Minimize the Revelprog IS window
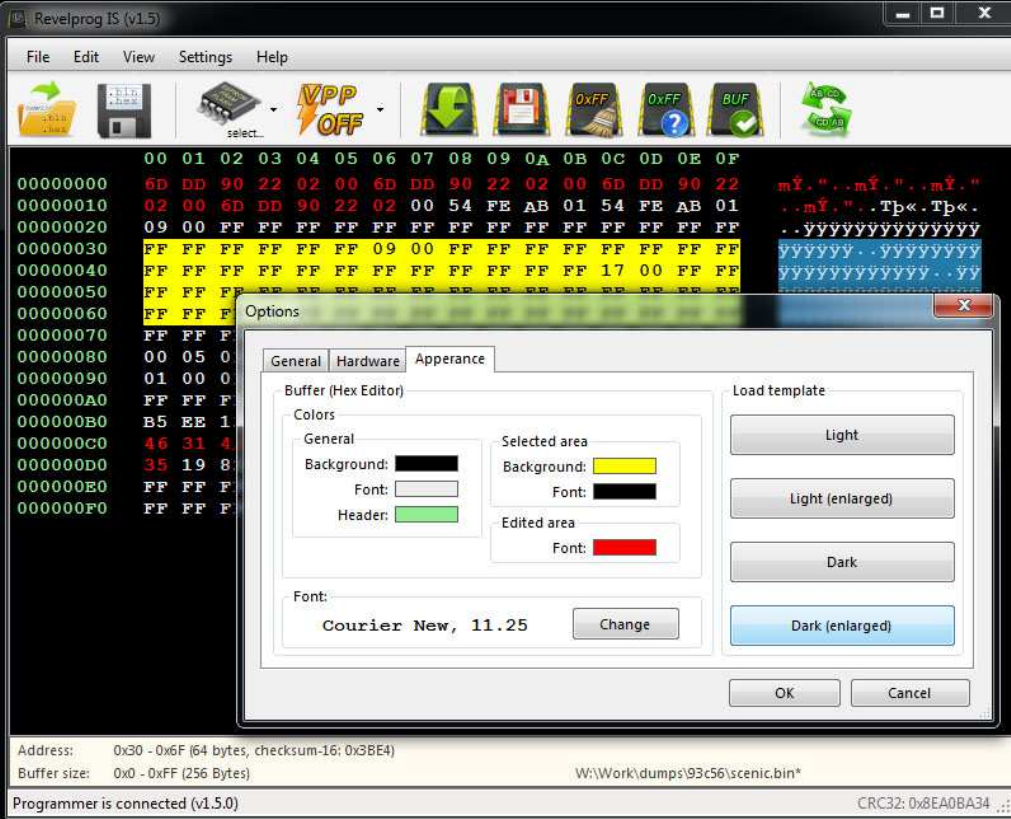Image resolution: width=1011 pixels, height=819 pixels. pyautogui.click(x=903, y=14)
